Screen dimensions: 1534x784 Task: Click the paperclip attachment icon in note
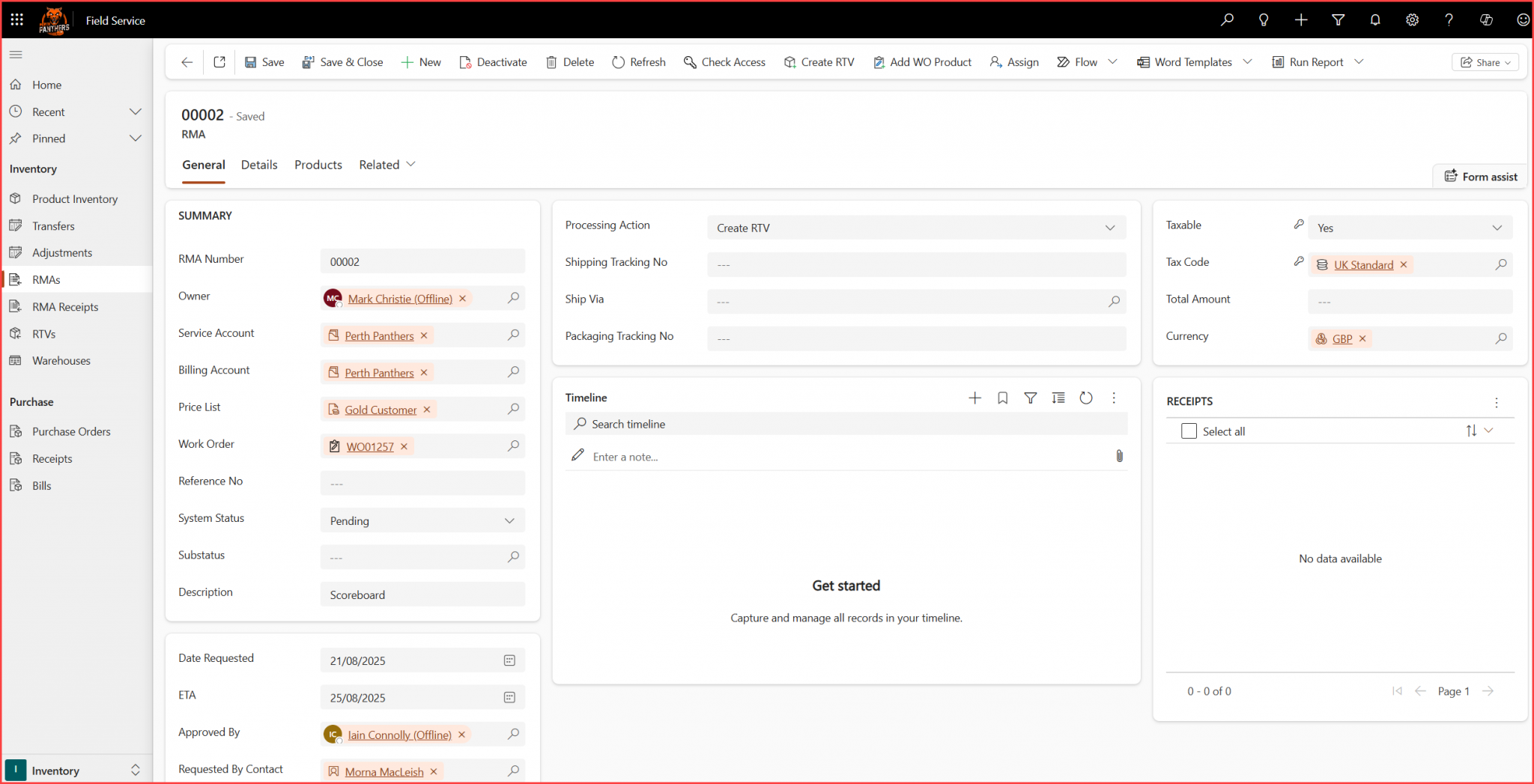pyautogui.click(x=1119, y=456)
